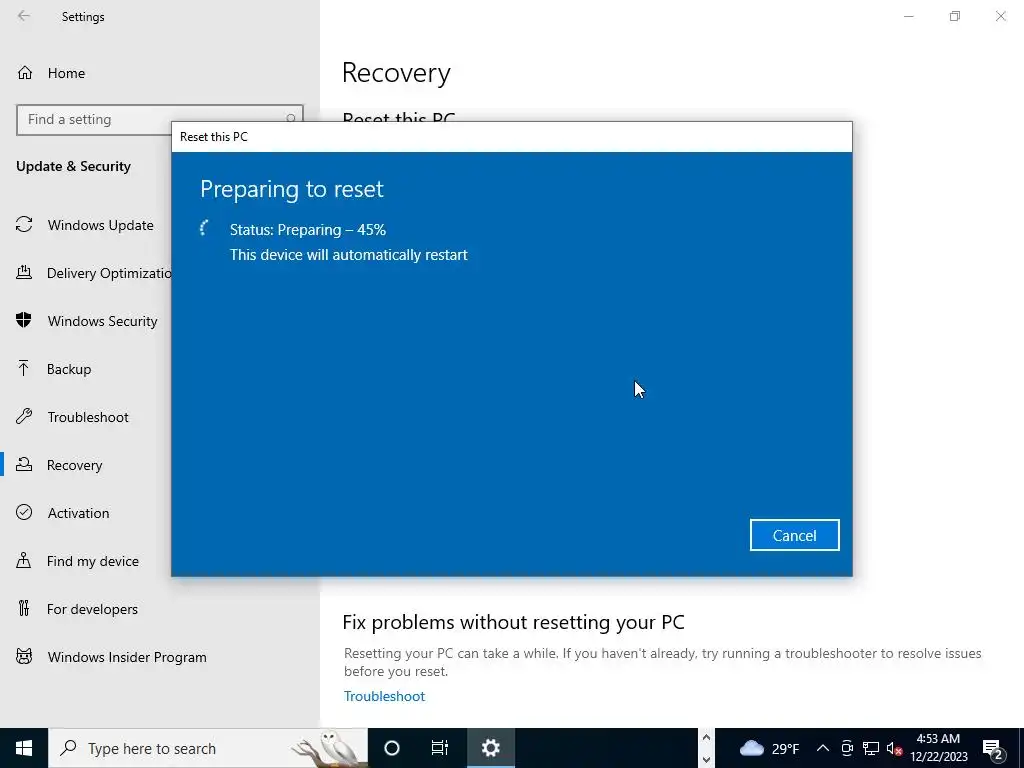Cancel the PC reset preparation
The image size is (1024, 768).
pyautogui.click(x=794, y=535)
